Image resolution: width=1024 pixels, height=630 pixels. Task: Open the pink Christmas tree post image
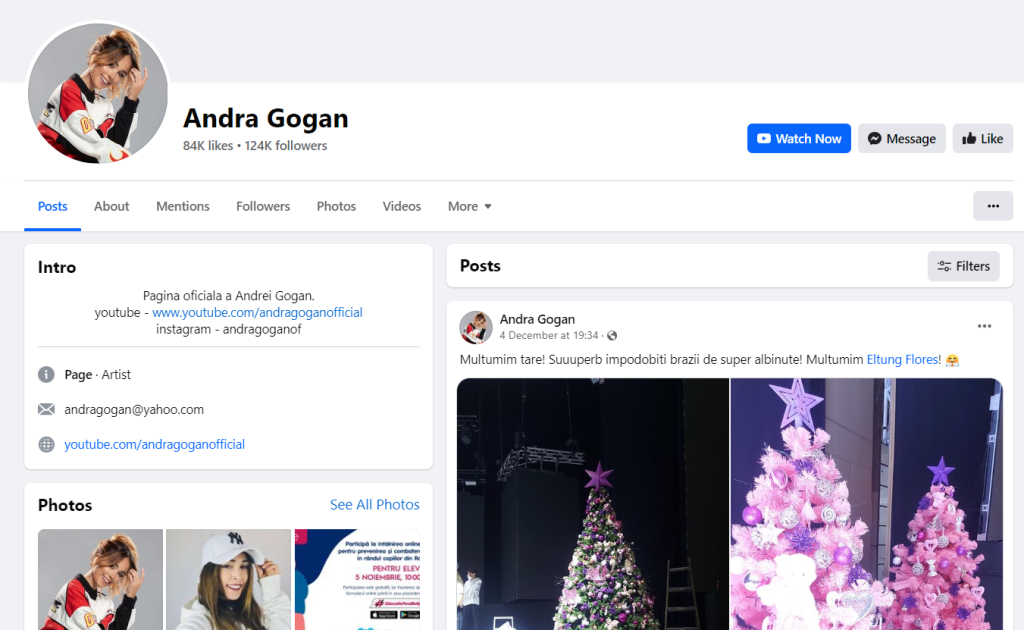(866, 504)
